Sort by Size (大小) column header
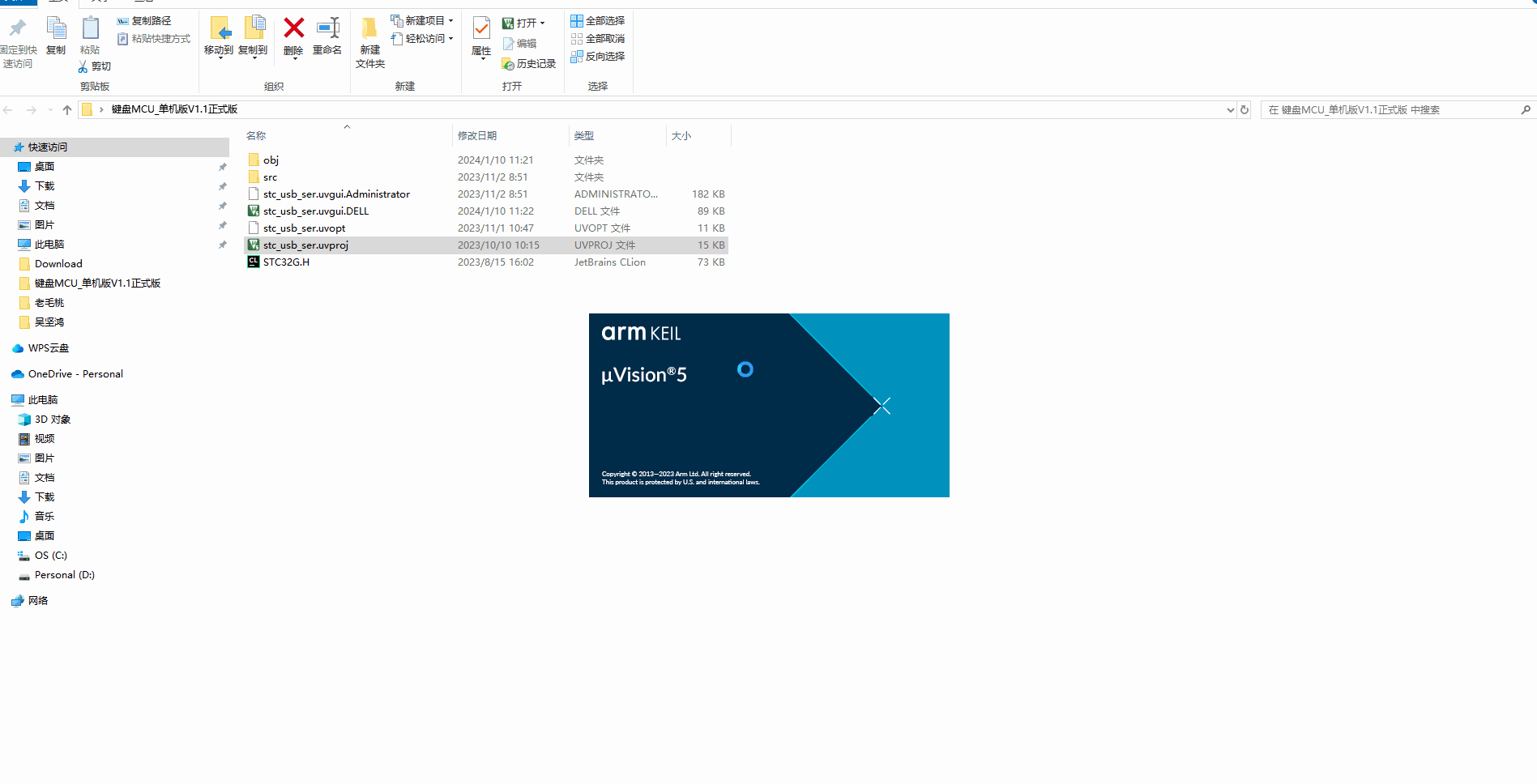1537x784 pixels. click(x=681, y=136)
